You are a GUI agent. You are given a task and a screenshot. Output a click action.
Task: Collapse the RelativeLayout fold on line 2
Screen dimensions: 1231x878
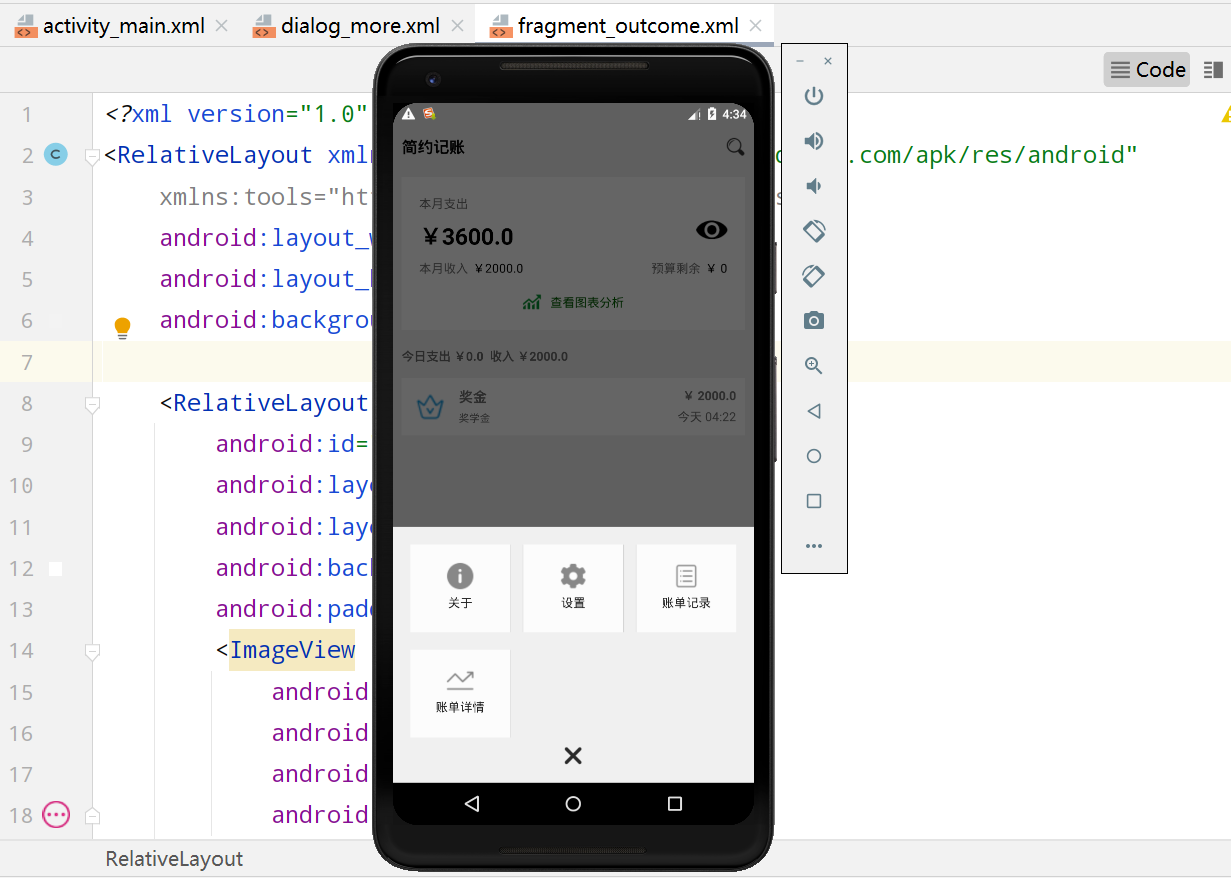(x=92, y=156)
